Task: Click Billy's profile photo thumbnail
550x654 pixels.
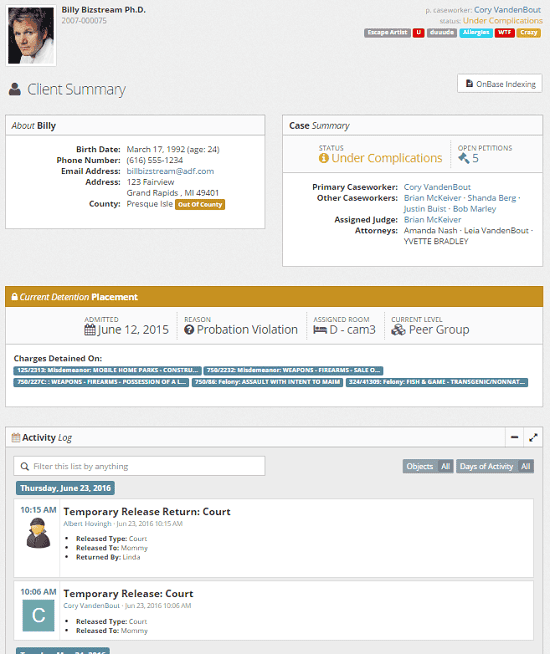Action: coord(31,35)
